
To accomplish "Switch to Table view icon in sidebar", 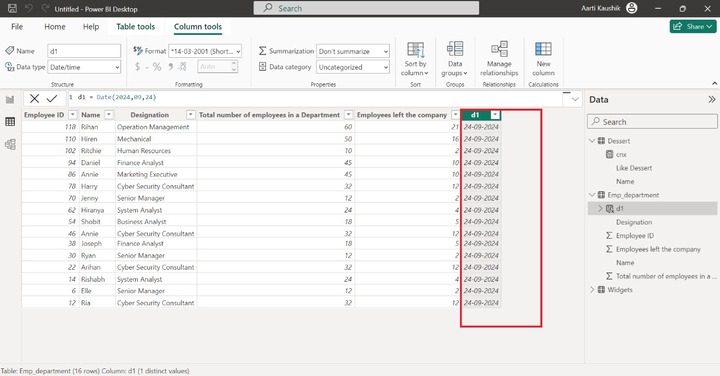I will click(10, 122).
